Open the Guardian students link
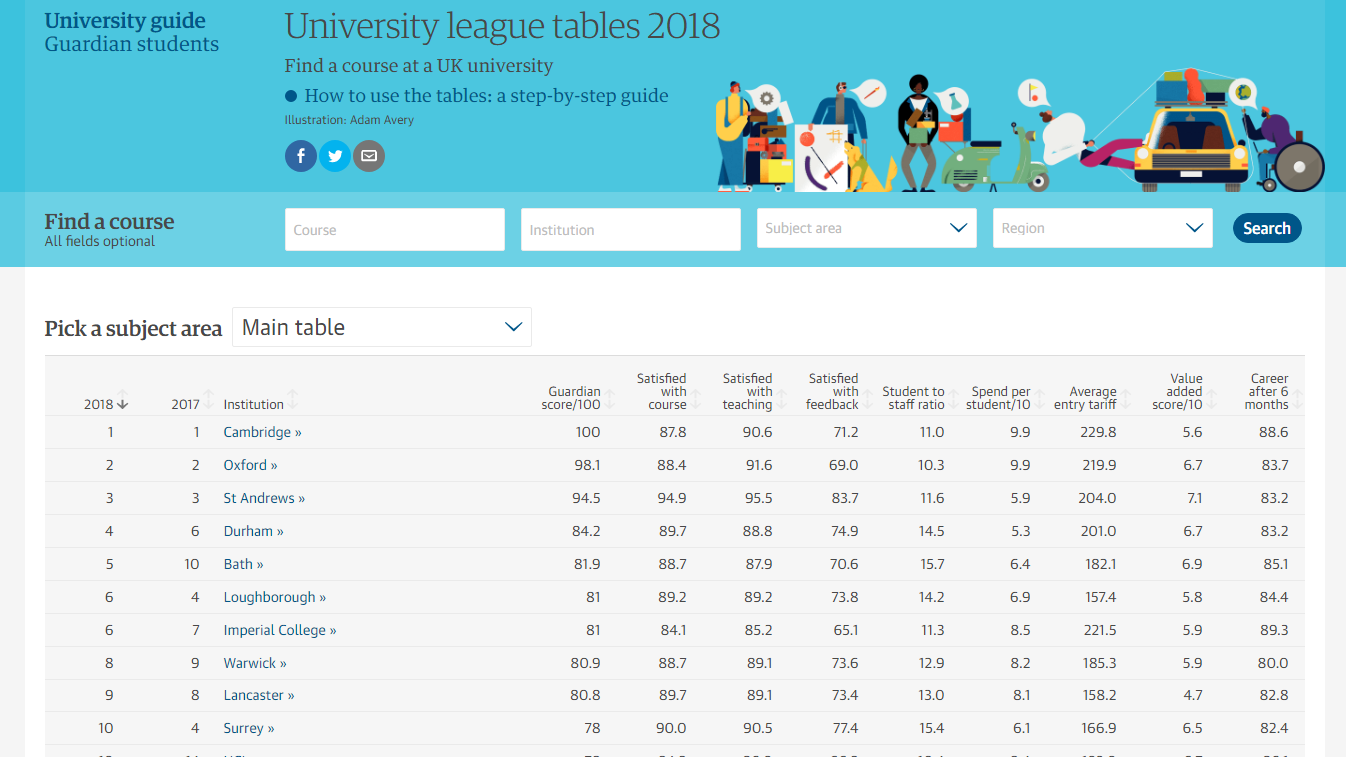Image resolution: width=1346 pixels, height=757 pixels. click(x=132, y=44)
